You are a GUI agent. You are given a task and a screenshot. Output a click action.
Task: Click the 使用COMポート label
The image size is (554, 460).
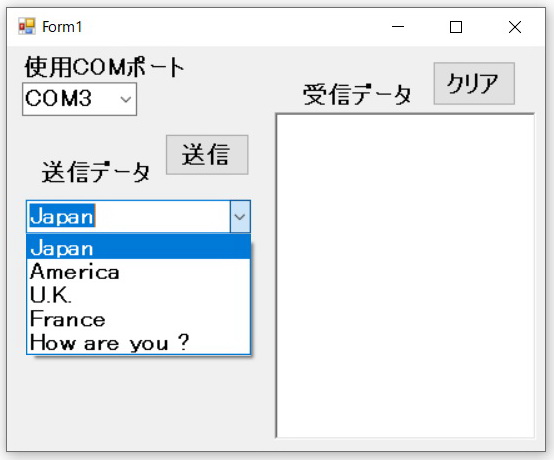[104, 67]
